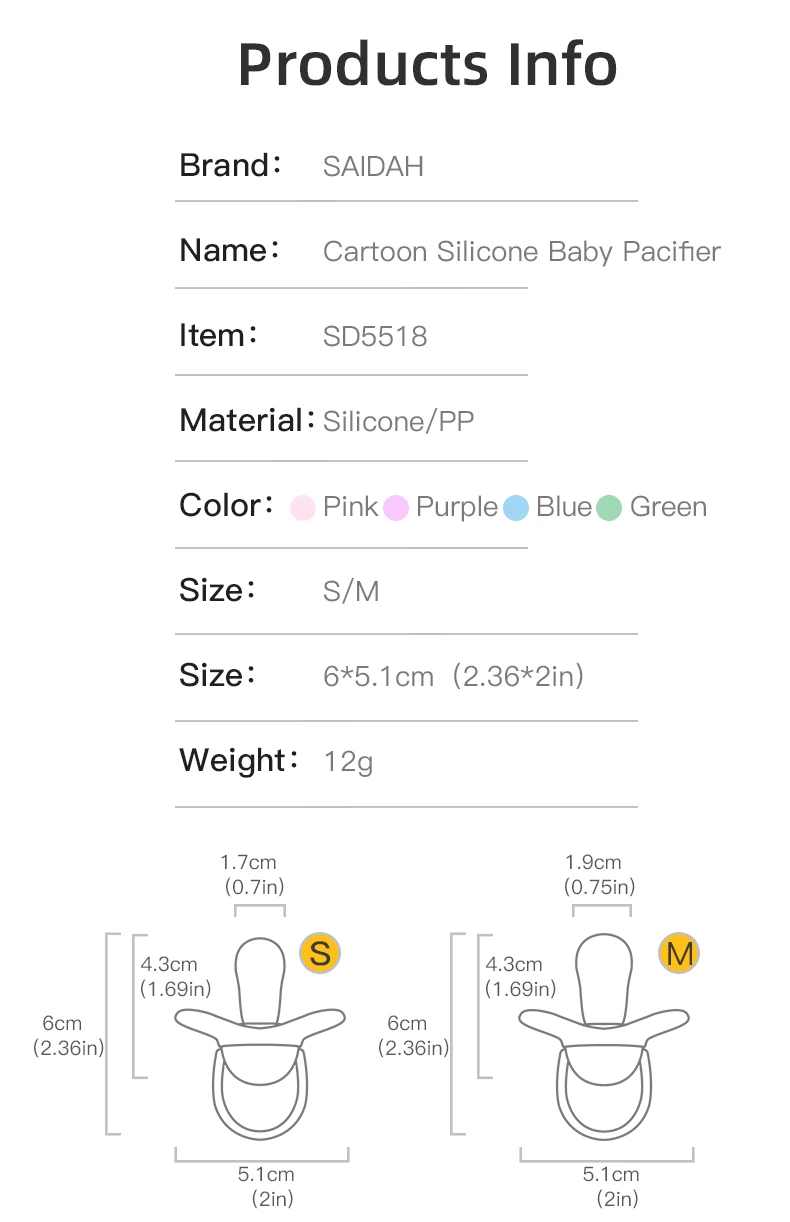This screenshot has width=790, height=1222.
Task: Select the size M pacifier diagram
Action: click(x=605, y=1040)
